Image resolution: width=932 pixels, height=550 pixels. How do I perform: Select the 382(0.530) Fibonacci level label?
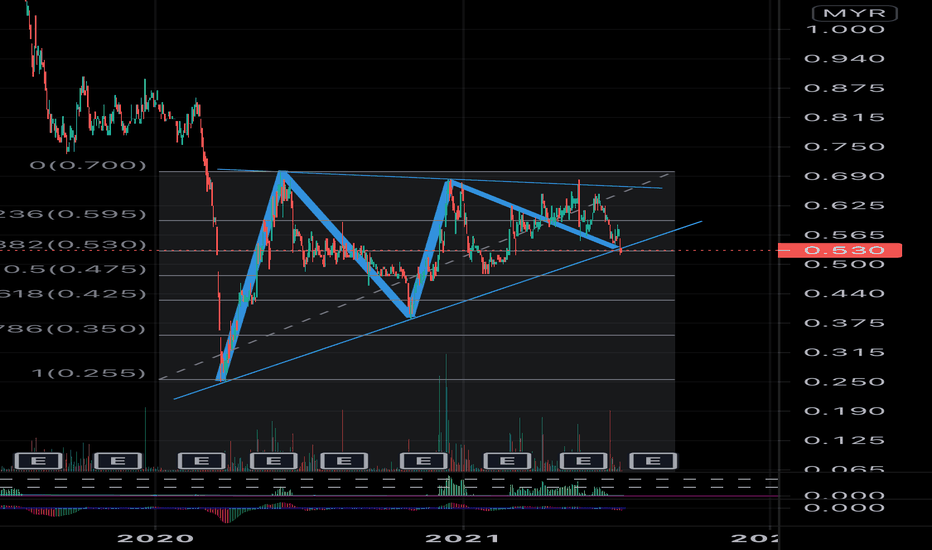pyautogui.click(x=73, y=245)
